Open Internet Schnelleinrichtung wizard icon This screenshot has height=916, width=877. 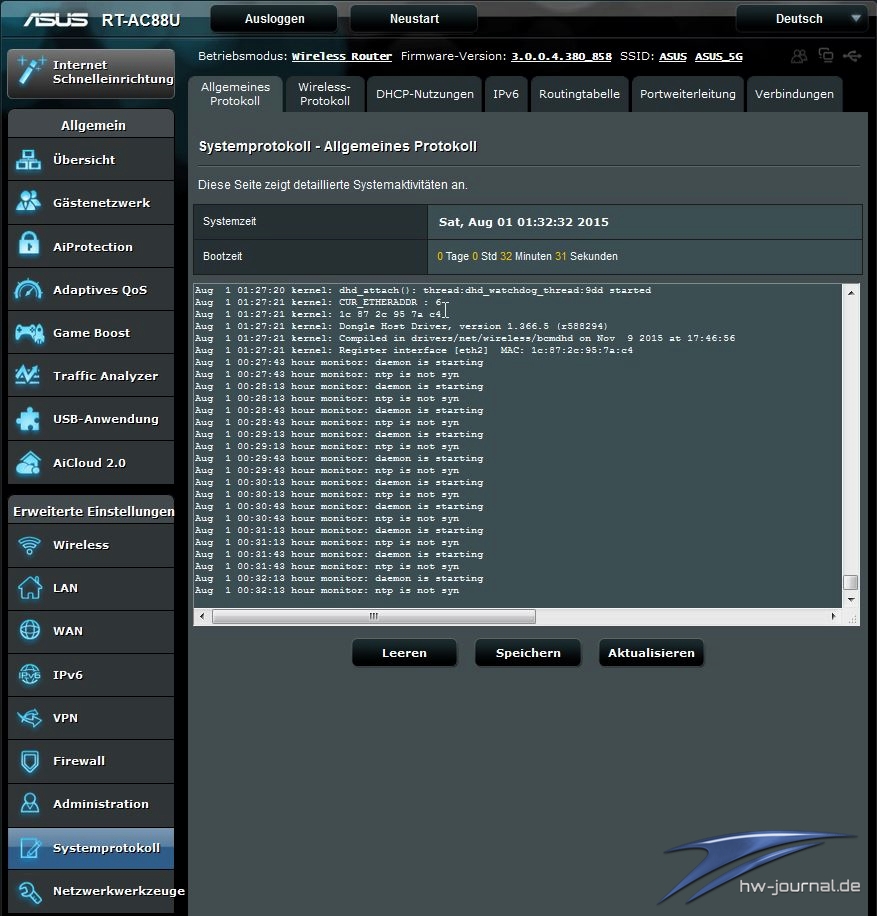30,71
